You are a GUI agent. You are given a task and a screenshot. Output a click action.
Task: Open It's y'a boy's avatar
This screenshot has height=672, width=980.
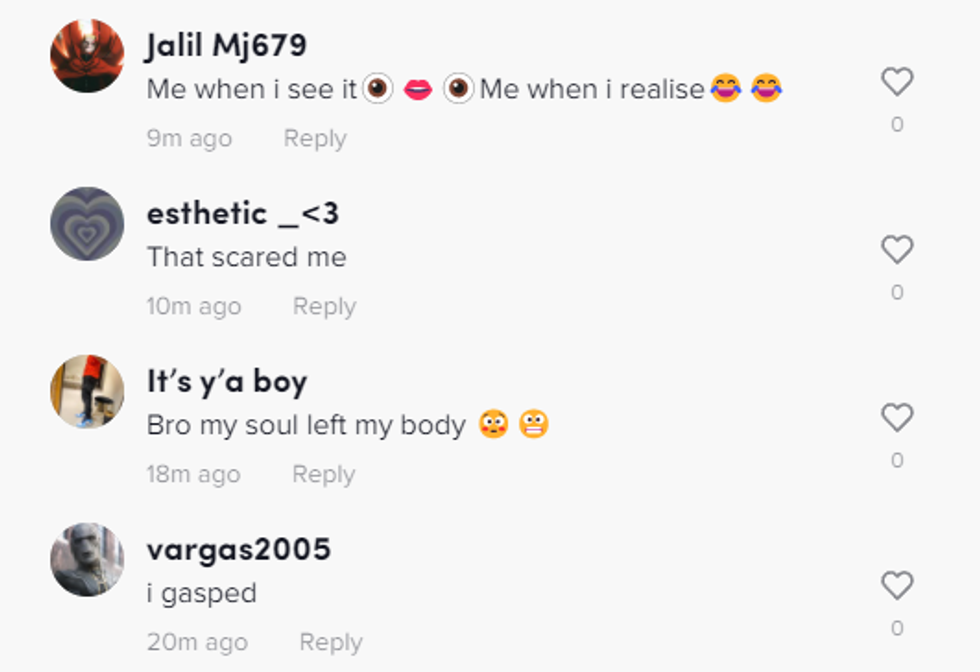[x=87, y=392]
